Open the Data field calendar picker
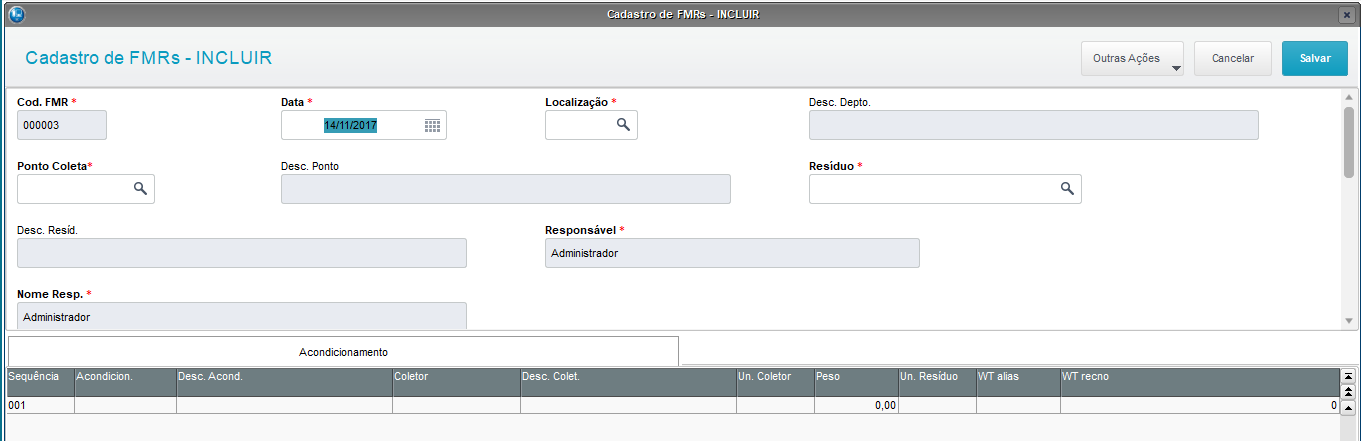 [432, 125]
